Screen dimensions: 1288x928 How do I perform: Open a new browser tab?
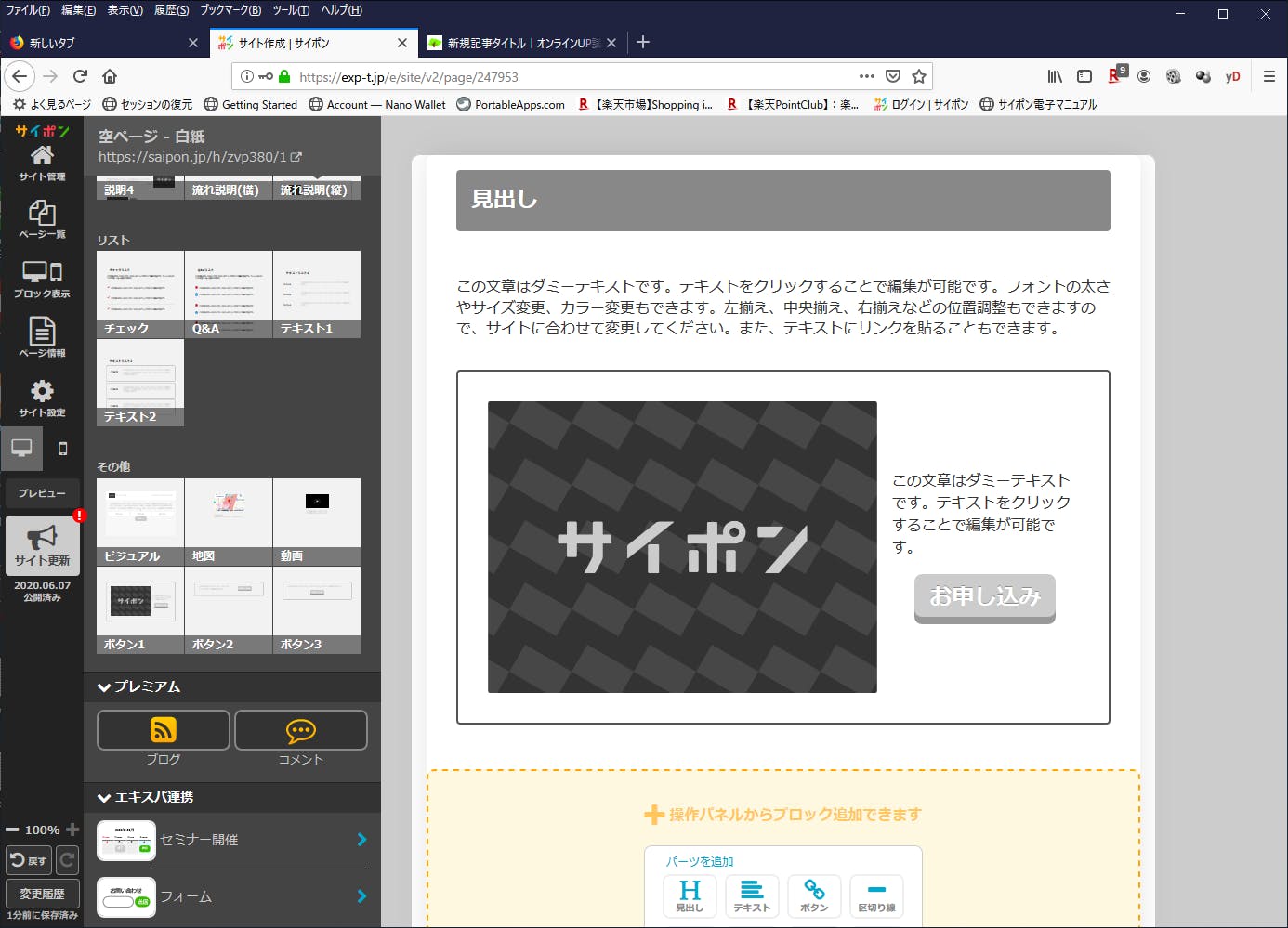tap(643, 43)
